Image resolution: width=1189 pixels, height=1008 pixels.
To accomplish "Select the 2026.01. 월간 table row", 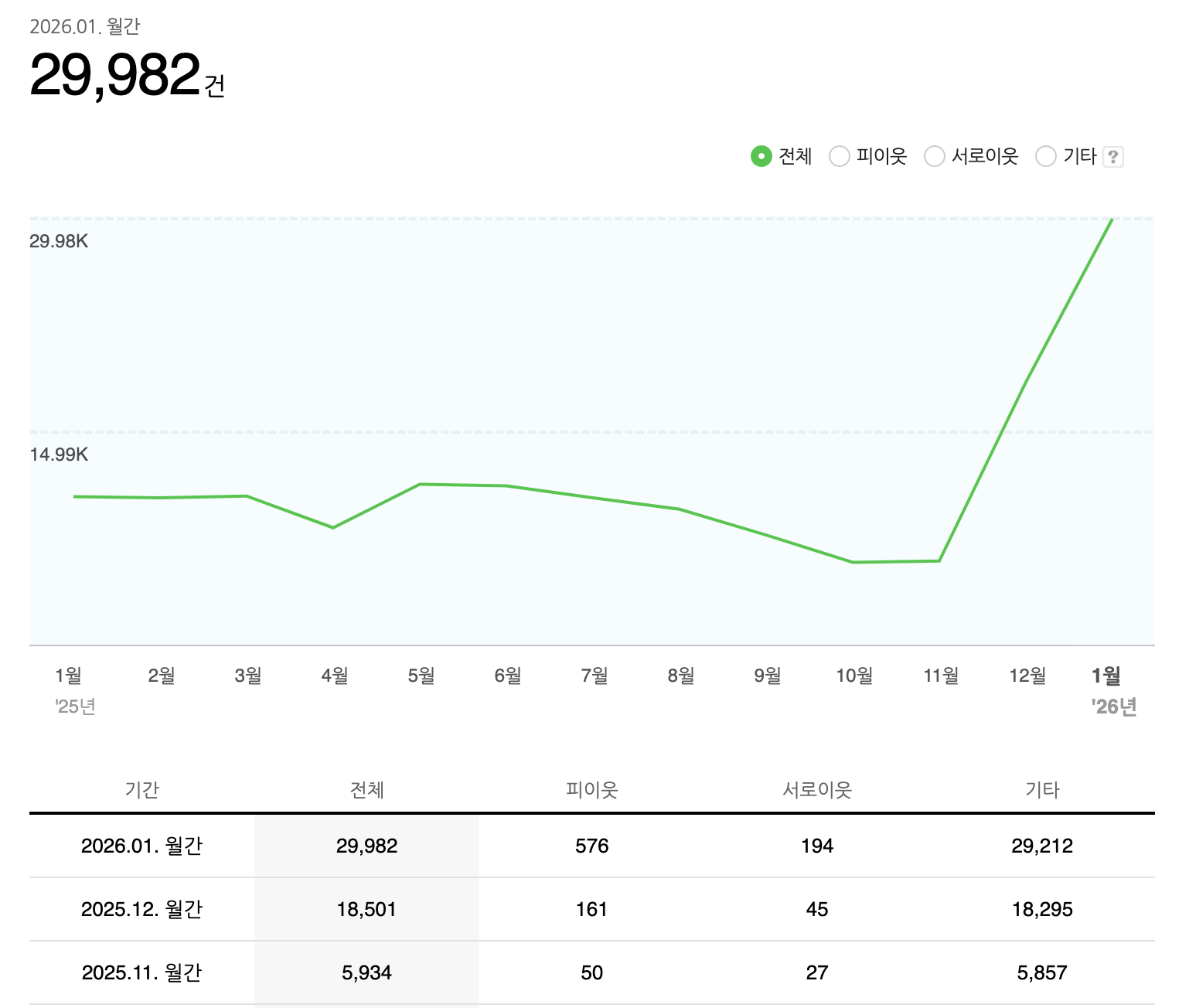I will (142, 846).
